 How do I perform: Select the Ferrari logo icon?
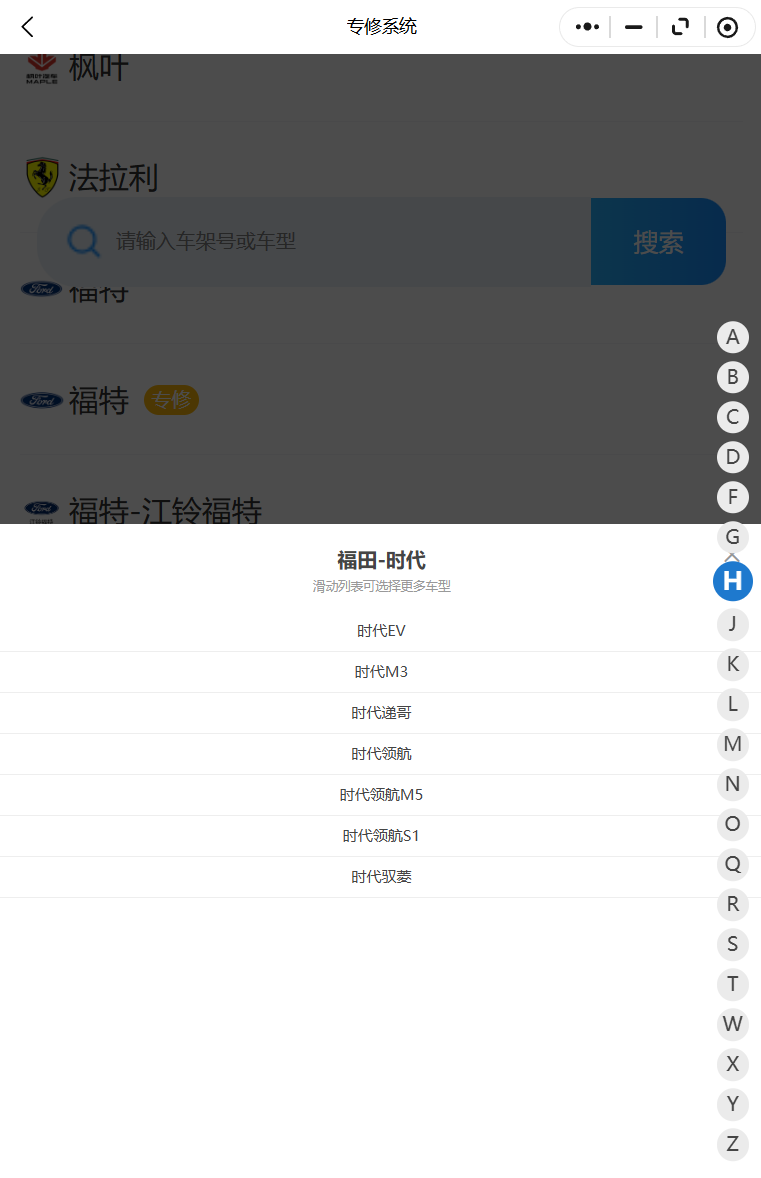click(42, 177)
